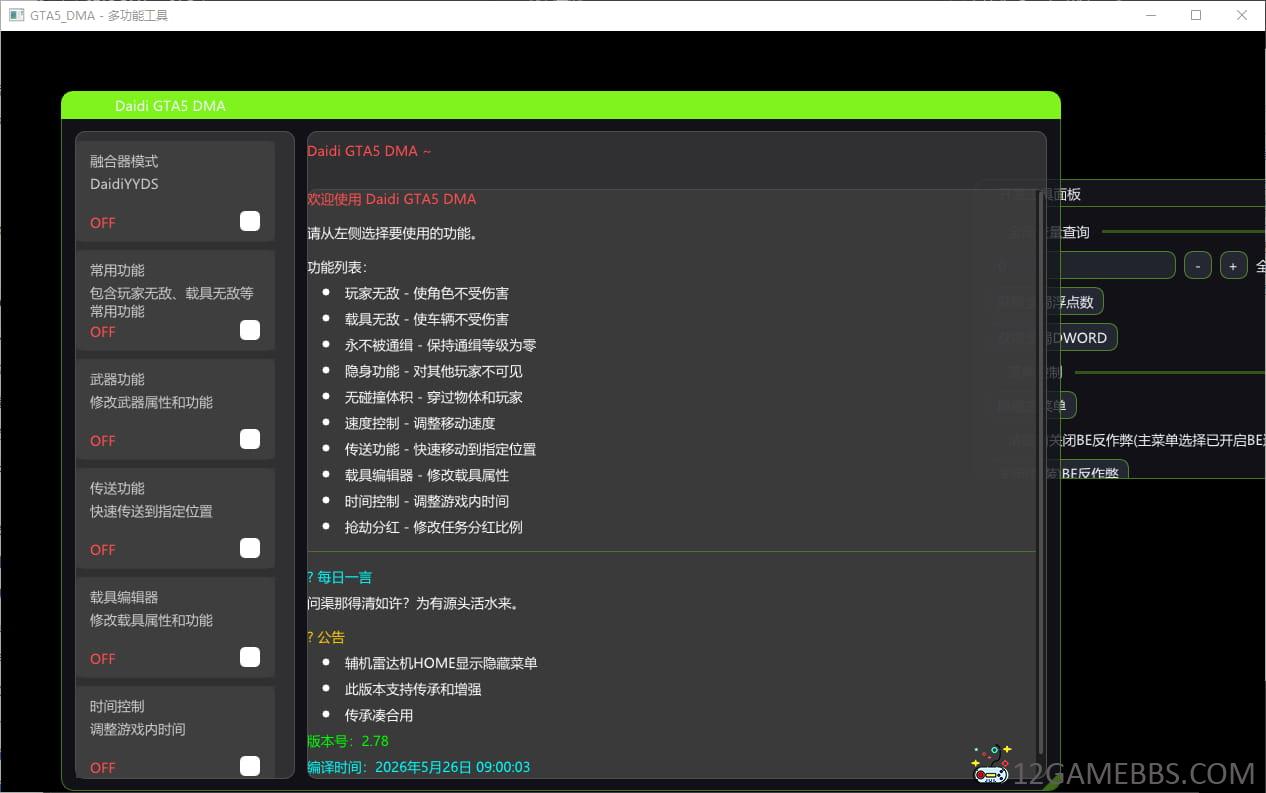Open the 融合器模式 card title
Screen dimensions: 1266x793
(124, 161)
